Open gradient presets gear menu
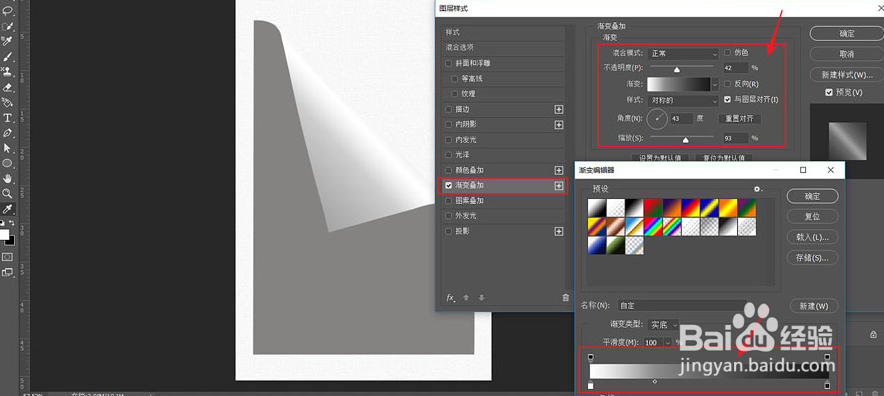 point(759,189)
